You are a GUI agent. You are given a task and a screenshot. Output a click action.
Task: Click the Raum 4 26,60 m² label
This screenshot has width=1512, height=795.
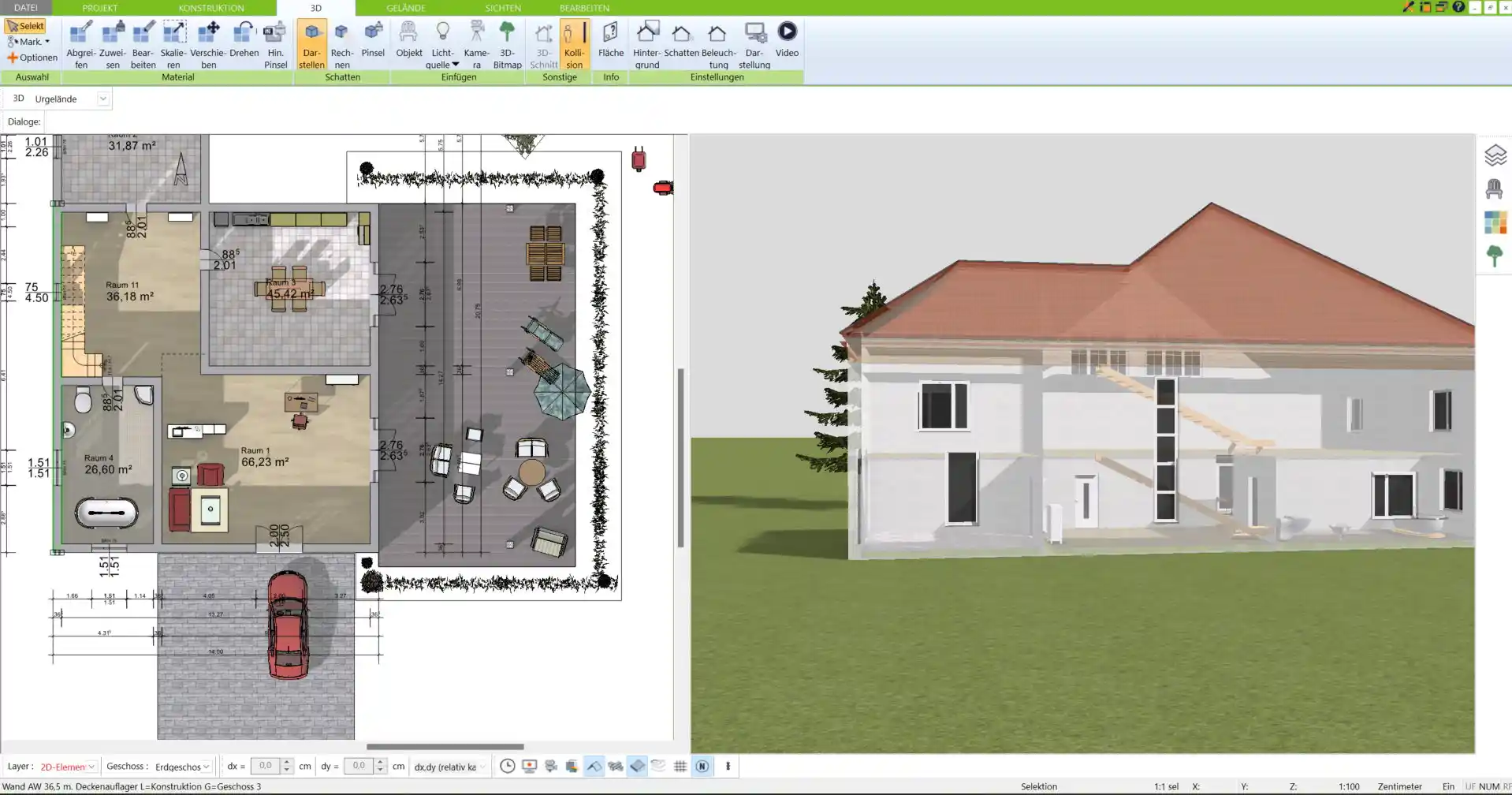(x=108, y=465)
